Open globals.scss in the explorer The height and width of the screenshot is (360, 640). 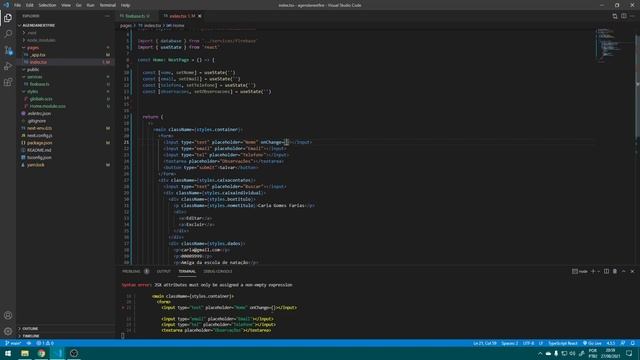[x=41, y=99]
